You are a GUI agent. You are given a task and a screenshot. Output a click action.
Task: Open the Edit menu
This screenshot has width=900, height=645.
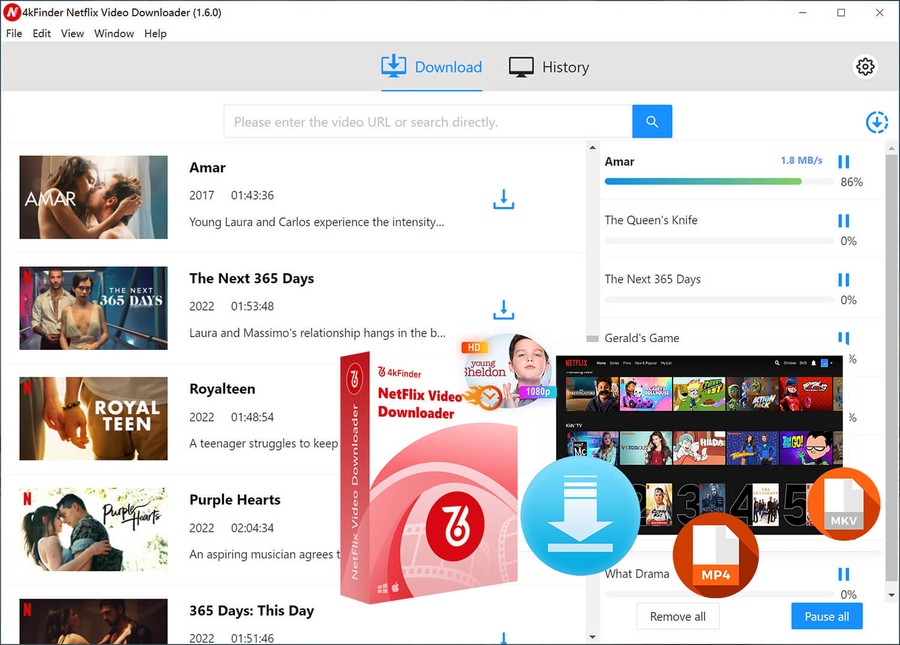(42, 33)
